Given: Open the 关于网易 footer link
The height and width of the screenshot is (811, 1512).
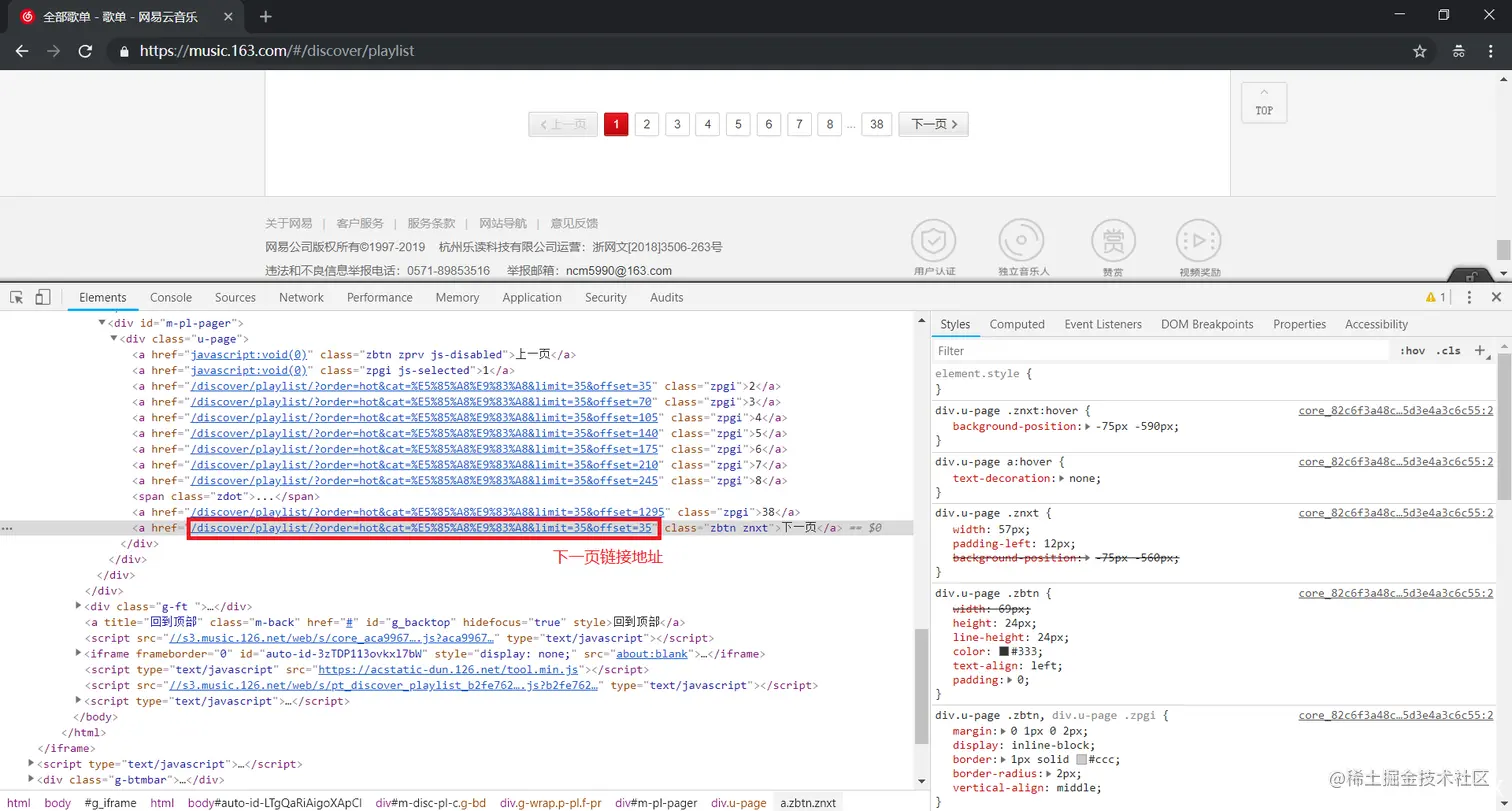Looking at the screenshot, I should point(288,223).
